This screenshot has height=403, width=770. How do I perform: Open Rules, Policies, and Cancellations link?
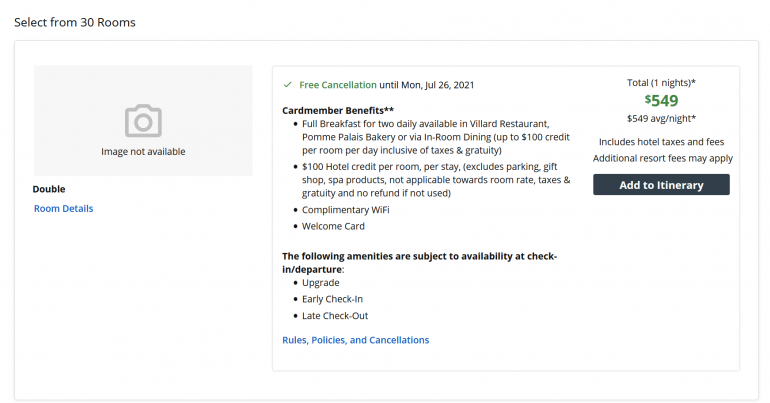[355, 340]
